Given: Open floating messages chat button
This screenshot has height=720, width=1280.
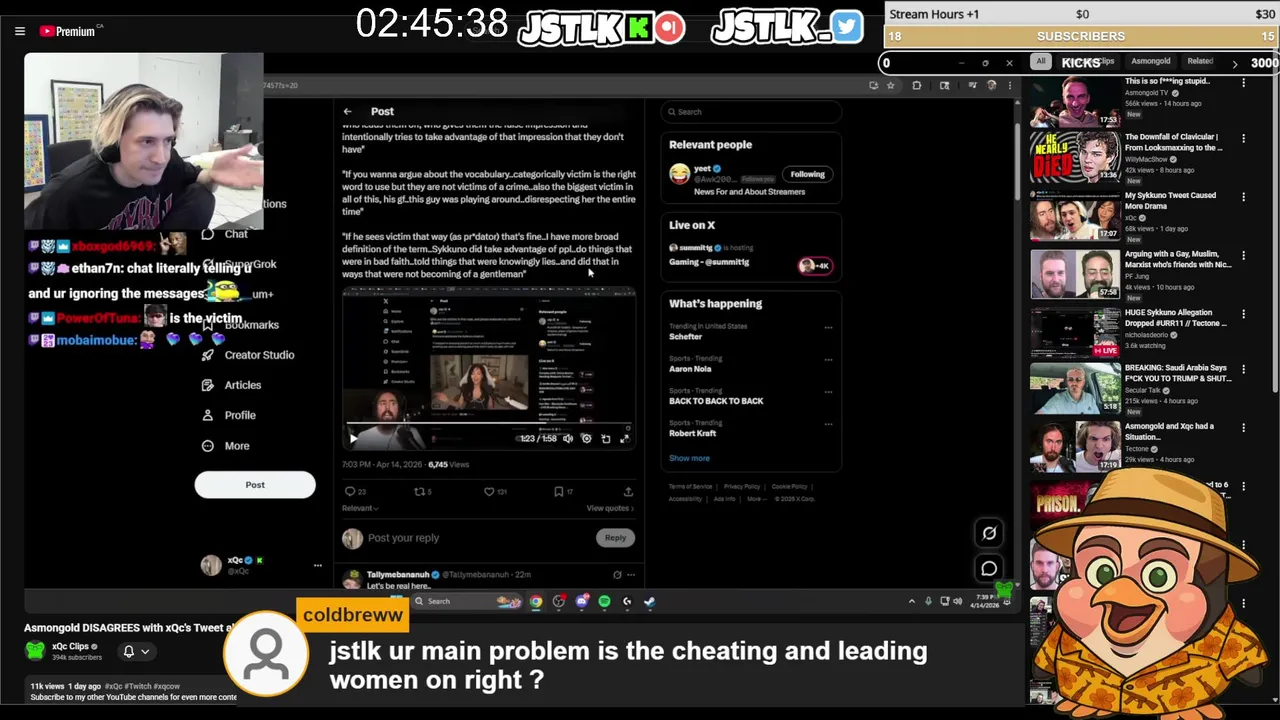Looking at the screenshot, I should tap(989, 568).
